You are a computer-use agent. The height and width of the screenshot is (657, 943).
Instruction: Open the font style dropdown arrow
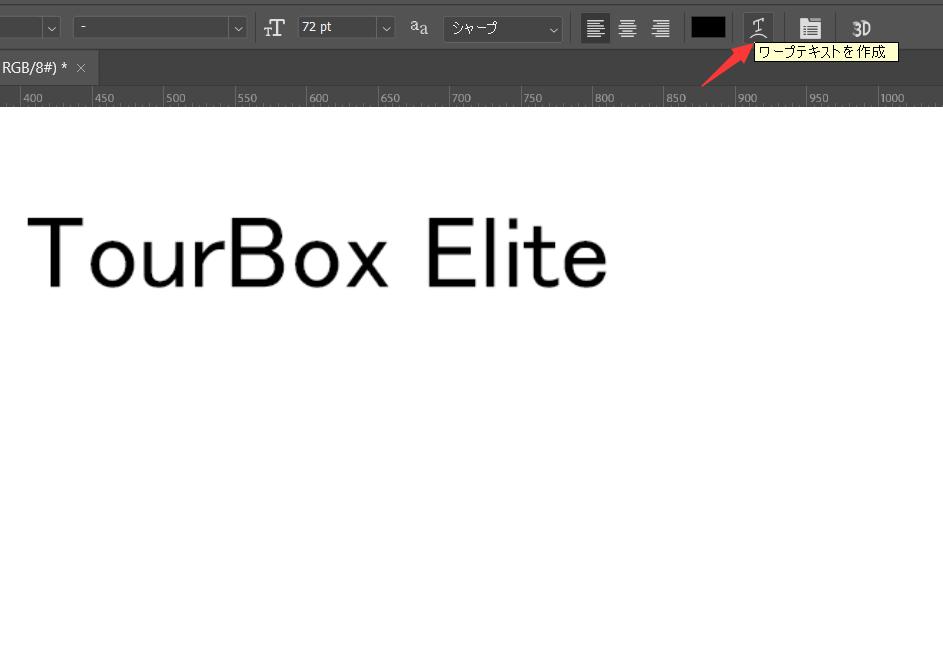click(x=238, y=28)
